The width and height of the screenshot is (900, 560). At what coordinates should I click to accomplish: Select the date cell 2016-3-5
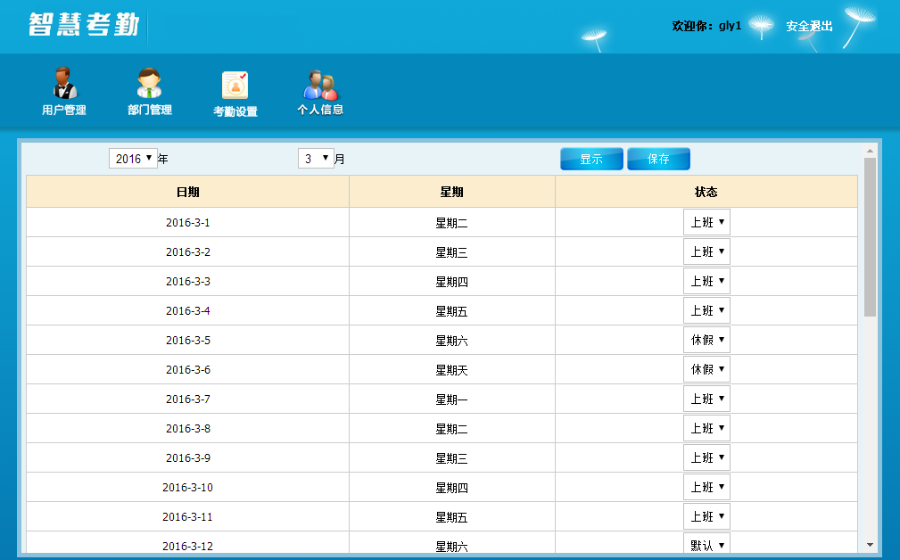point(188,340)
